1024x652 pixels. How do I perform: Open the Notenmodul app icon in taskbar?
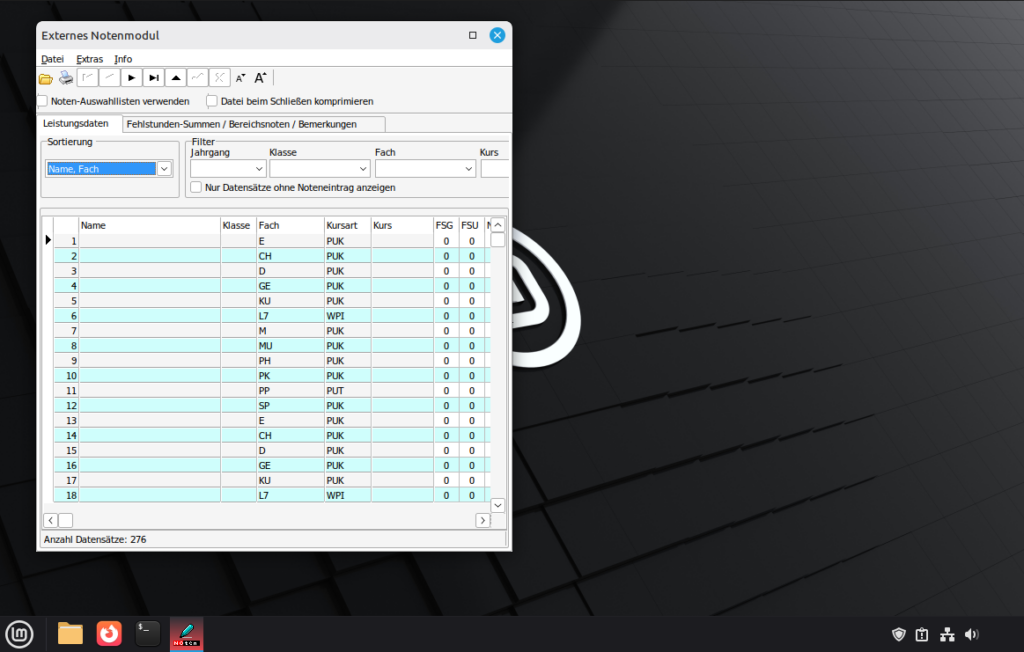click(x=186, y=633)
